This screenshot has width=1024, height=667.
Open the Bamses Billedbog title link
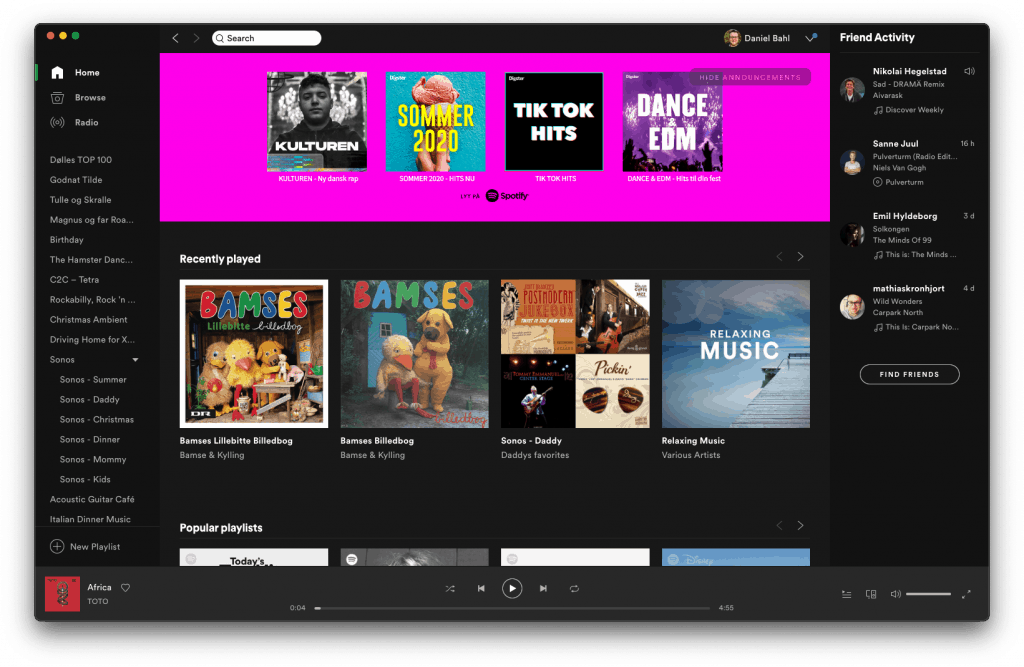click(x=377, y=441)
